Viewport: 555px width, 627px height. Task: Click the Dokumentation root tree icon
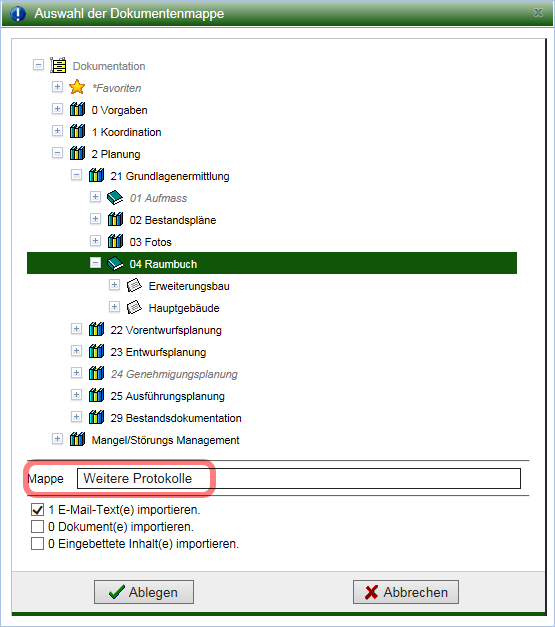click(x=58, y=66)
